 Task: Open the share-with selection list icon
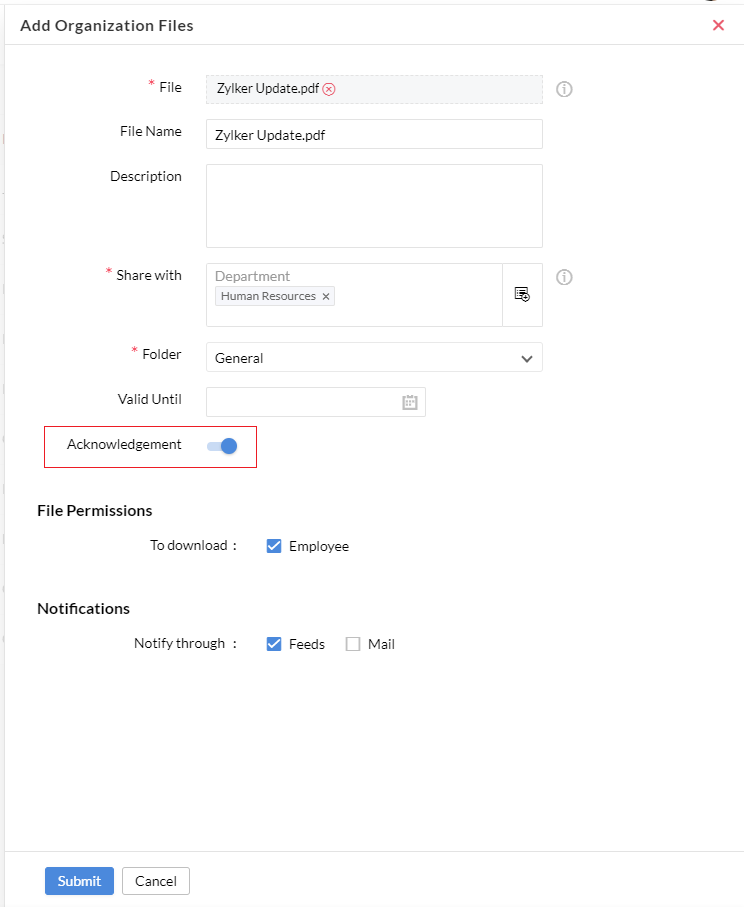pyautogui.click(x=522, y=294)
